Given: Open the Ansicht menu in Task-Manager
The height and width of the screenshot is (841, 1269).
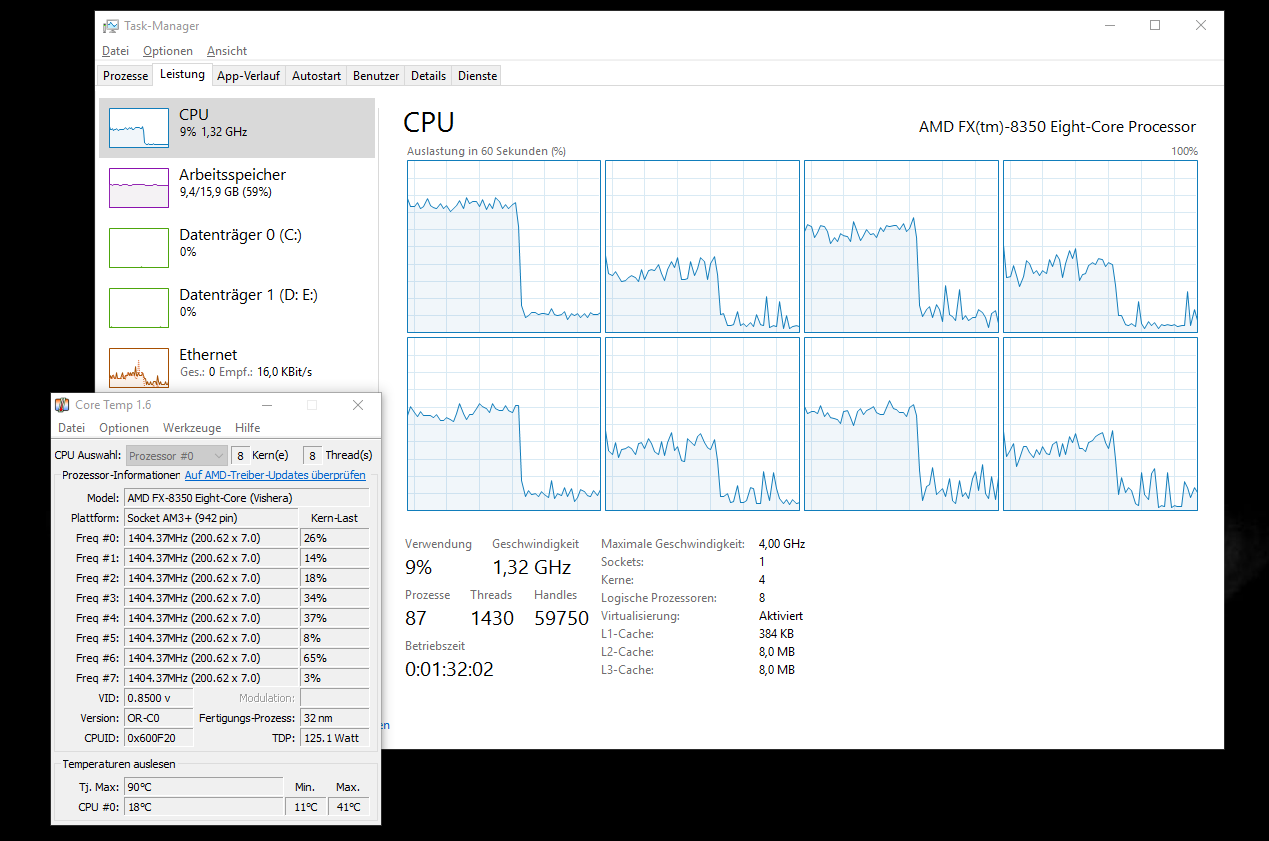Looking at the screenshot, I should [x=227, y=51].
